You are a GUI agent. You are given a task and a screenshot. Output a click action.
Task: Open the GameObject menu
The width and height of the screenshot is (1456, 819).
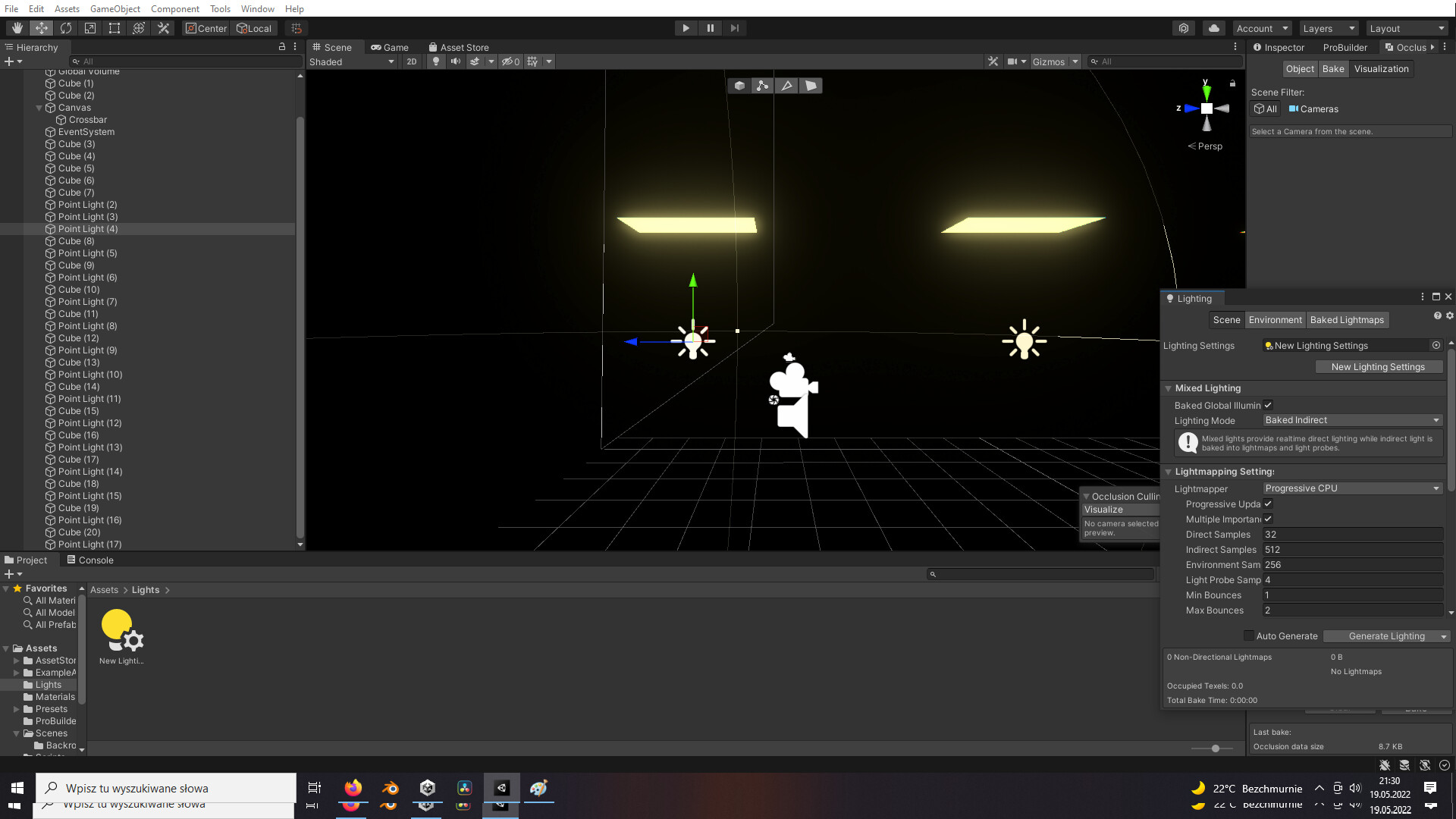point(115,8)
